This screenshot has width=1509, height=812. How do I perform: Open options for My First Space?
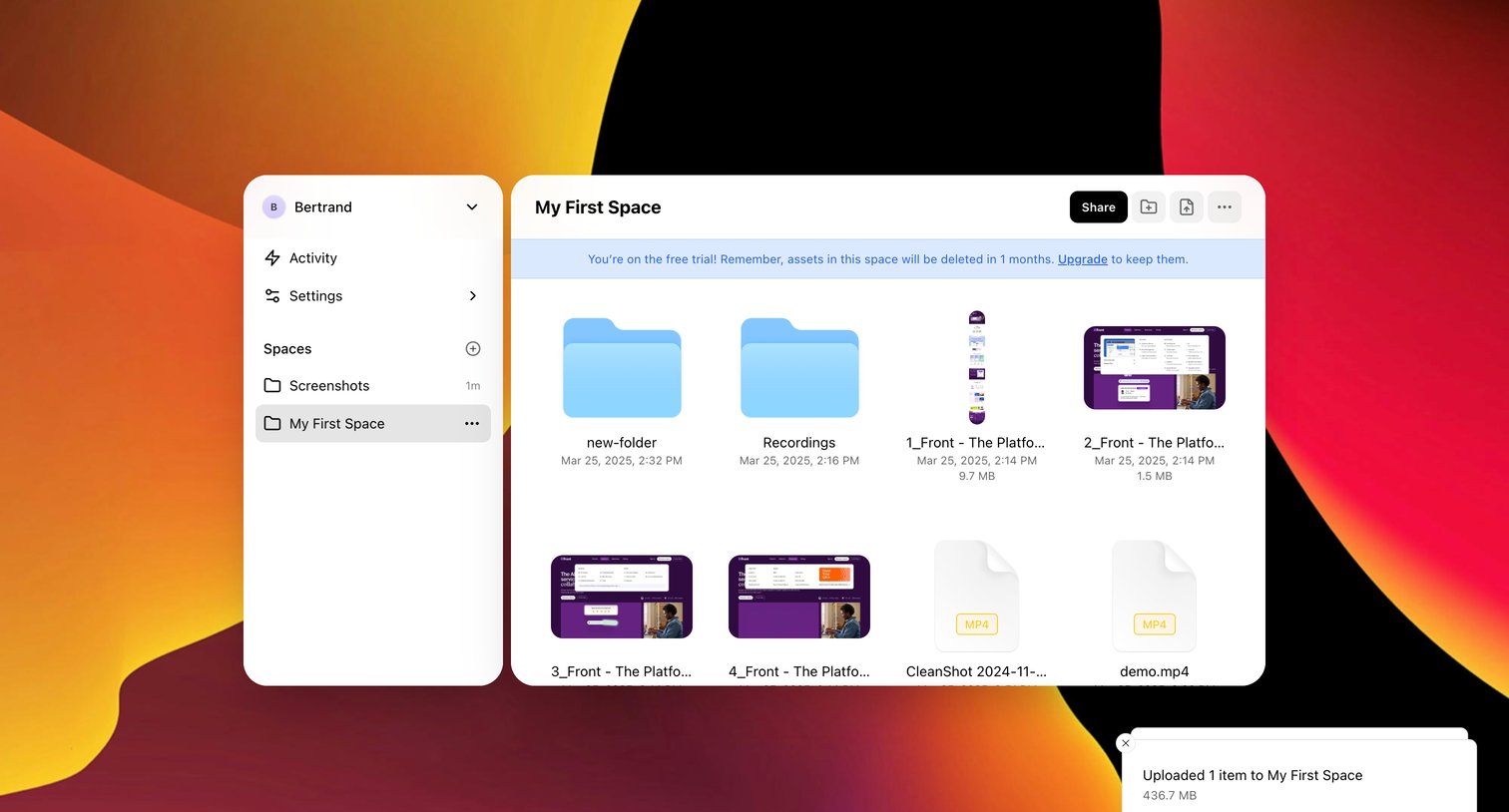(472, 424)
